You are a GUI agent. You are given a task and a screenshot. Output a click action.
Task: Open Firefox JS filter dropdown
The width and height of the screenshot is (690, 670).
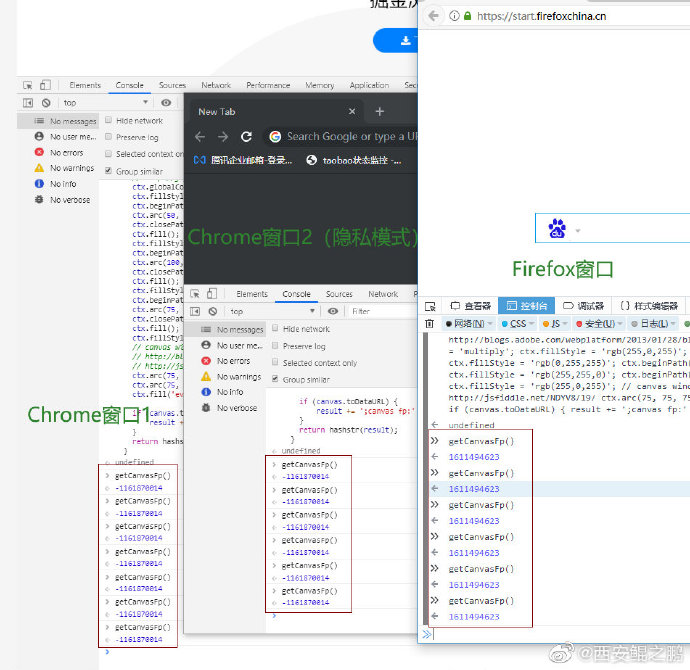pyautogui.click(x=554, y=324)
